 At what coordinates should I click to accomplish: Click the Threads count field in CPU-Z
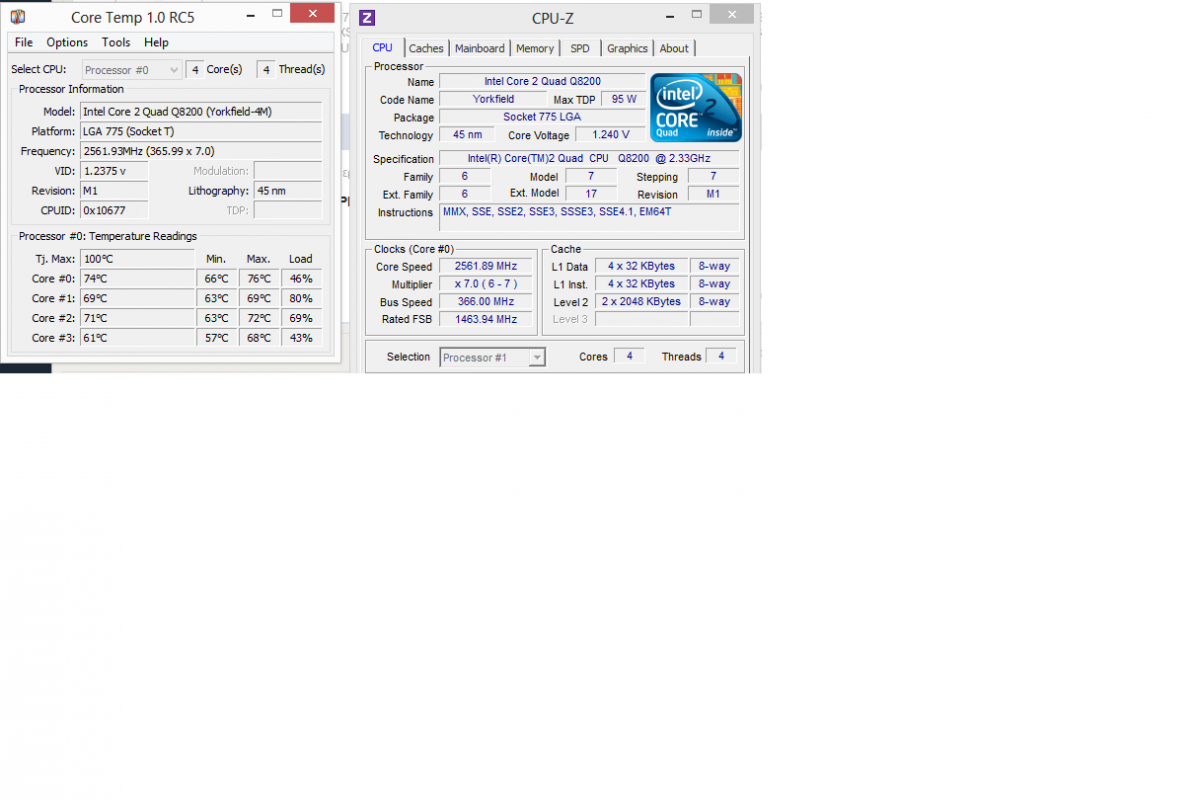pyautogui.click(x=721, y=356)
